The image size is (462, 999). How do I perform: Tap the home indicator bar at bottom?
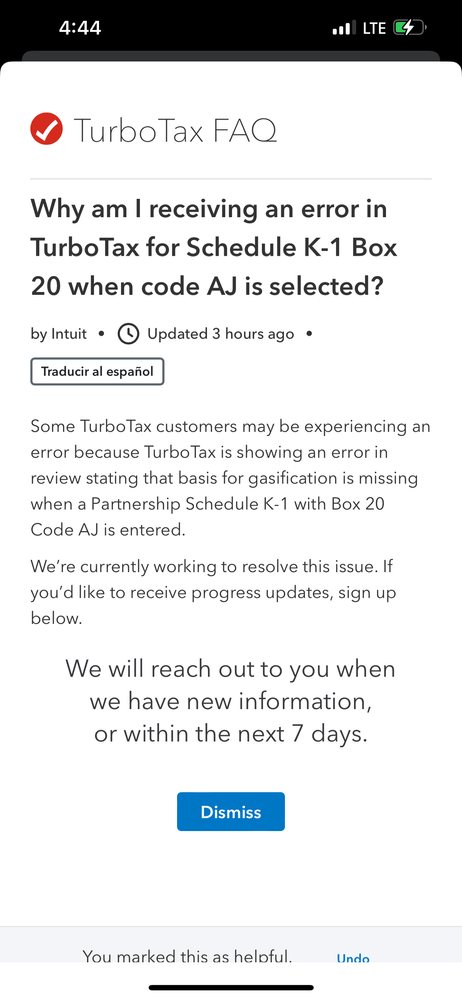231,988
